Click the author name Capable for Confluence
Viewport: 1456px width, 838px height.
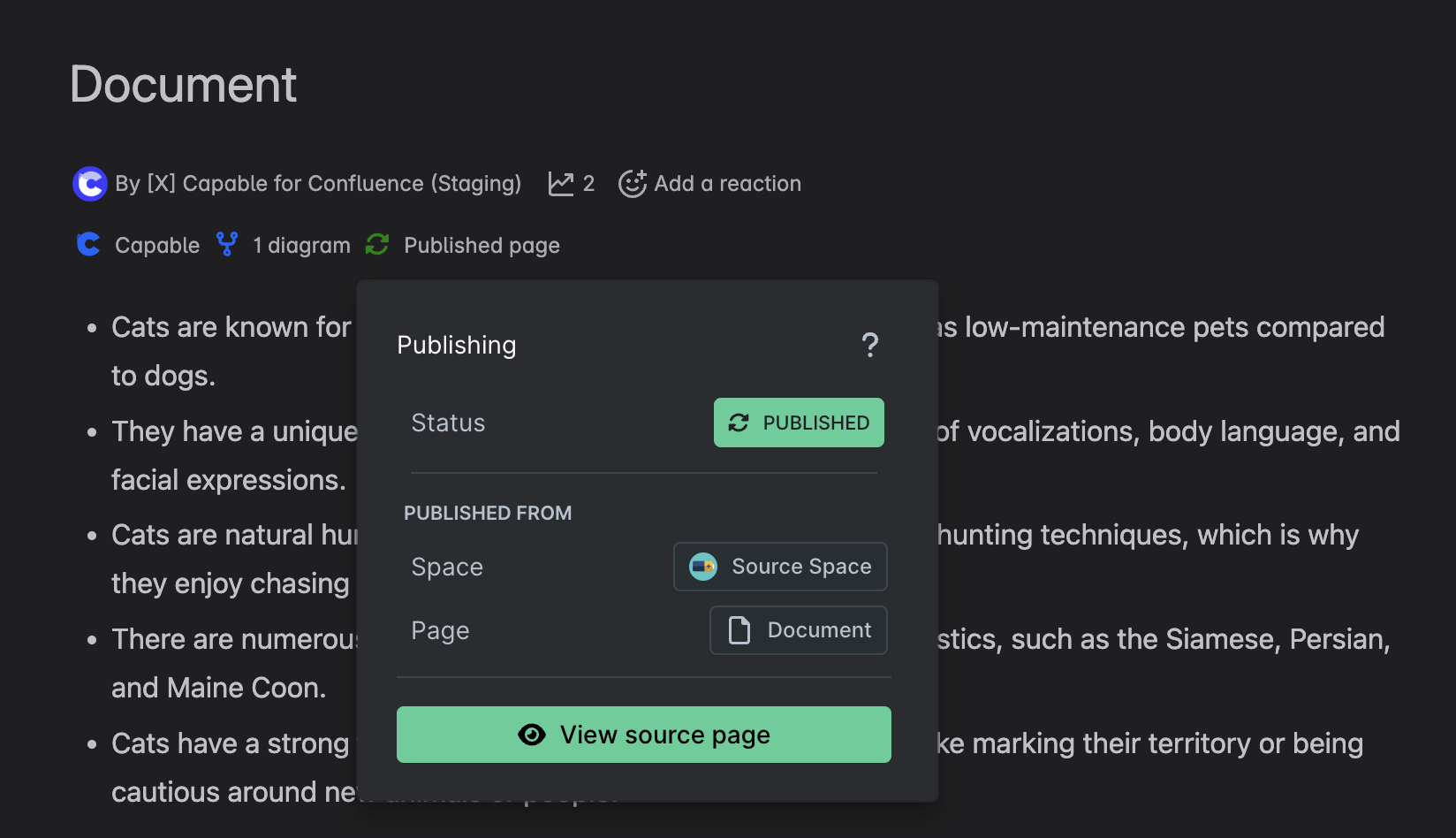point(318,184)
